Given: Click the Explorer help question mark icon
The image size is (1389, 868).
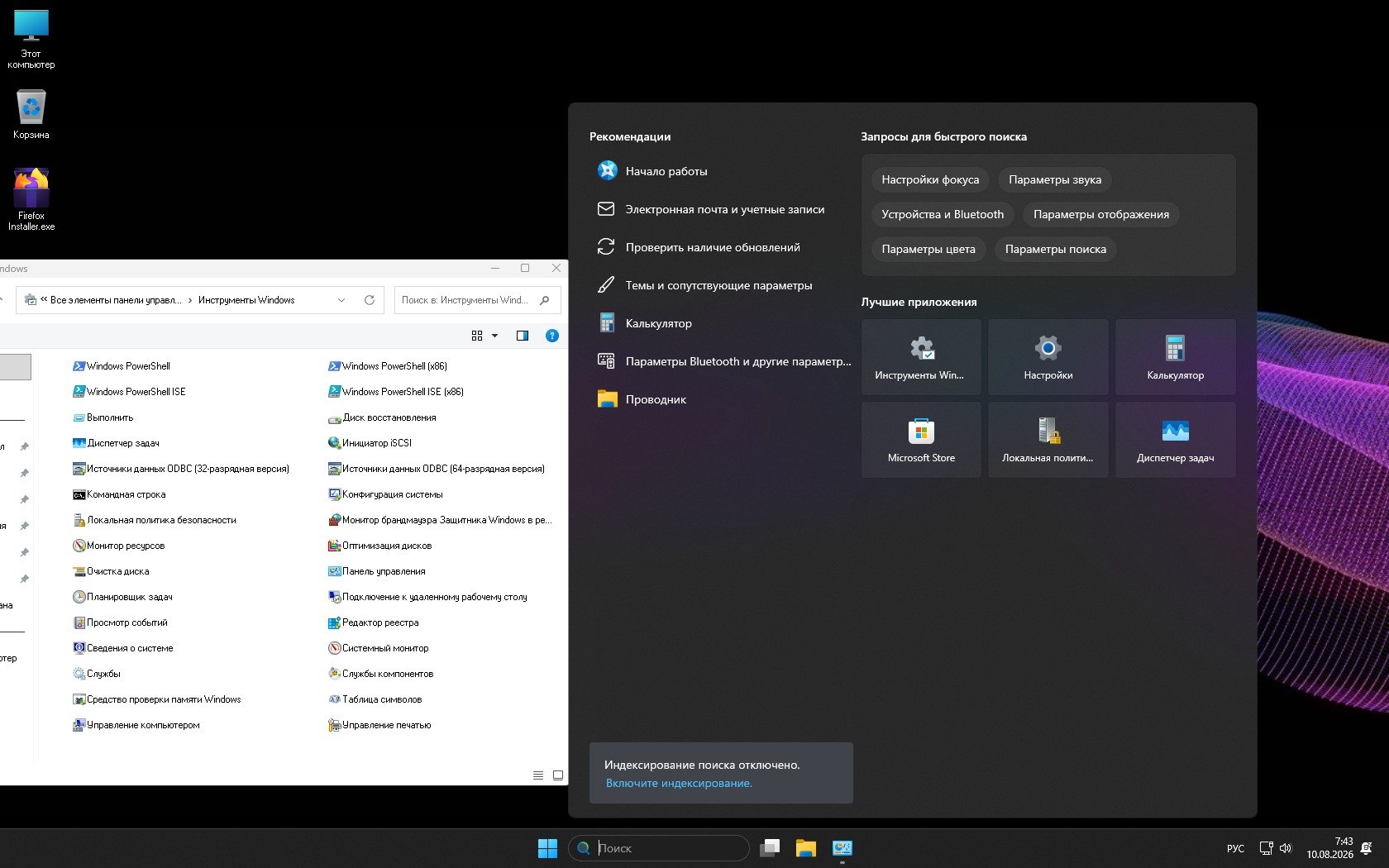Looking at the screenshot, I should (552, 336).
